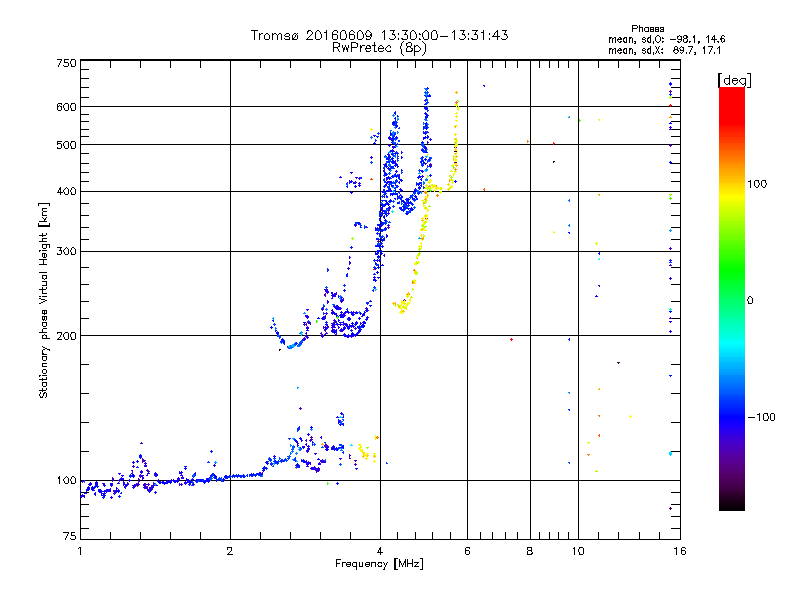Select the "mean, sd,X: 89.7, 17.1" line

pyautogui.click(x=664, y=51)
